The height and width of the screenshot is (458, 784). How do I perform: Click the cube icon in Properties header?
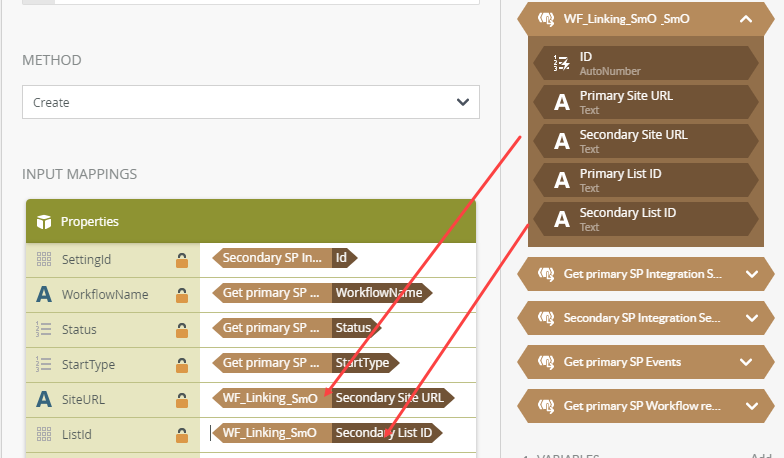(x=43, y=221)
